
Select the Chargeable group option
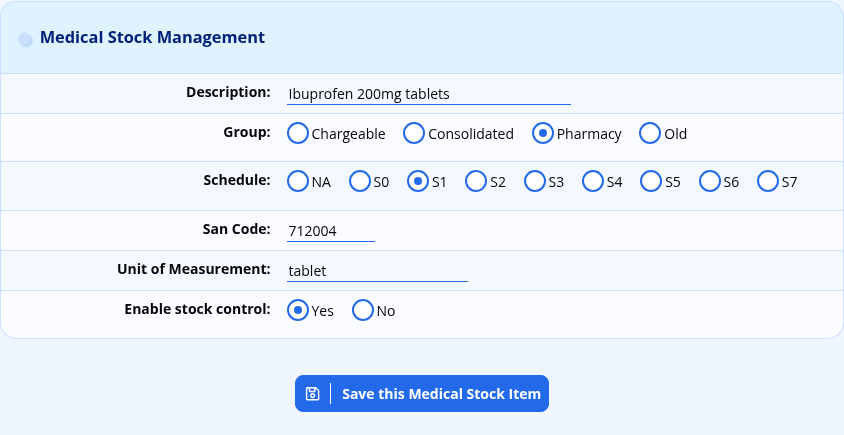(x=298, y=133)
